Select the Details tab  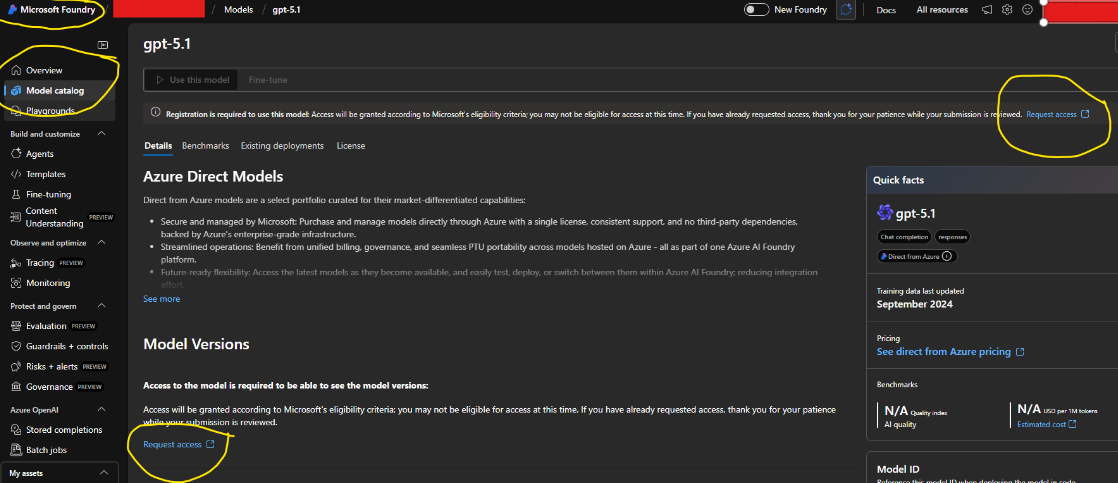coord(158,146)
